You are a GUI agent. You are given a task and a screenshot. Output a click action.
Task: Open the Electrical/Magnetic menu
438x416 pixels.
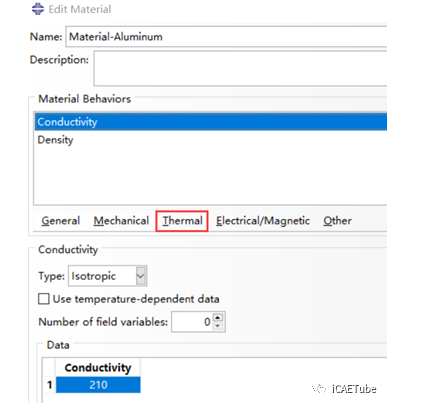pyautogui.click(x=263, y=221)
